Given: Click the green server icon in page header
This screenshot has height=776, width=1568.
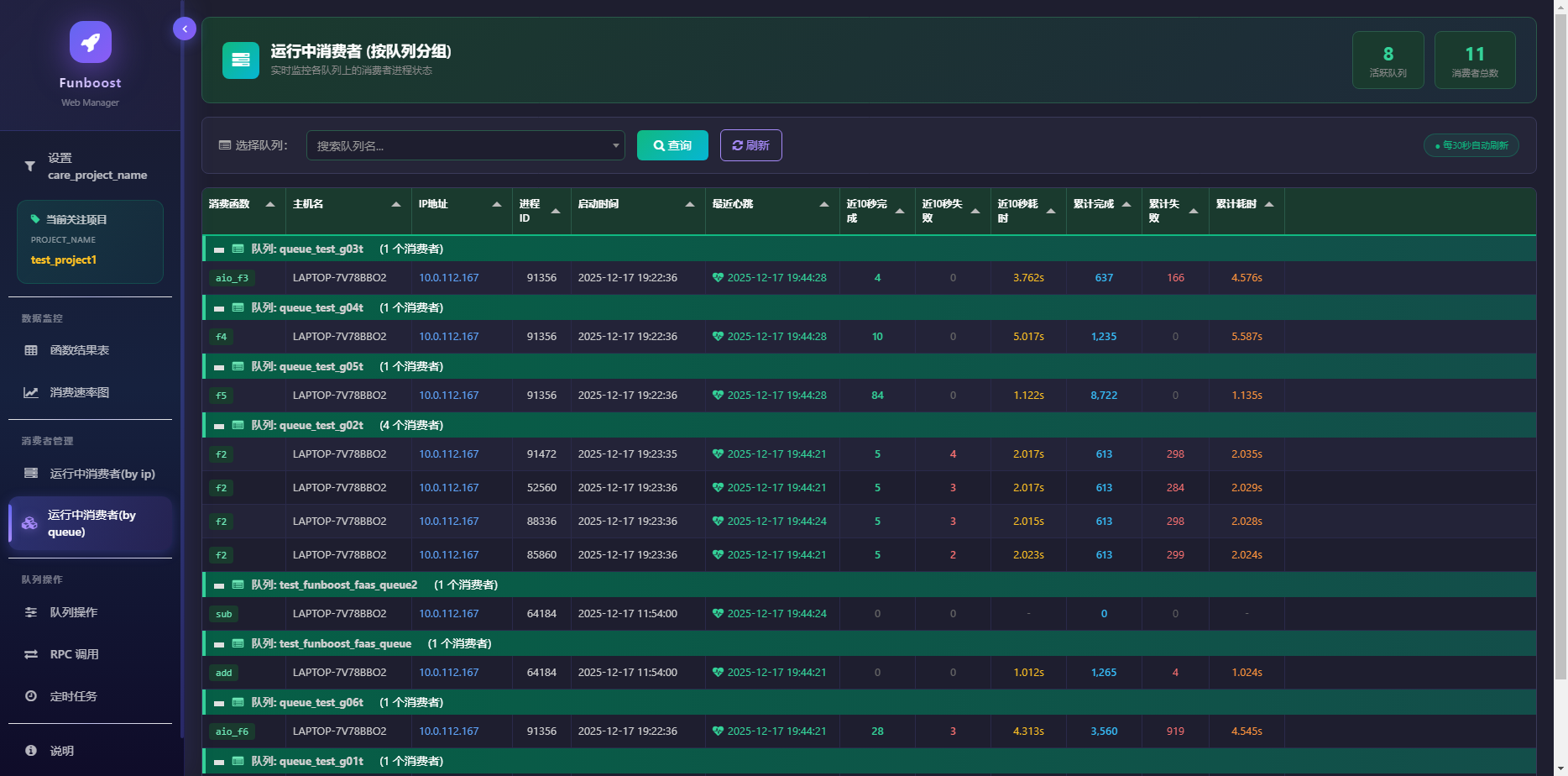Looking at the screenshot, I should pos(241,60).
